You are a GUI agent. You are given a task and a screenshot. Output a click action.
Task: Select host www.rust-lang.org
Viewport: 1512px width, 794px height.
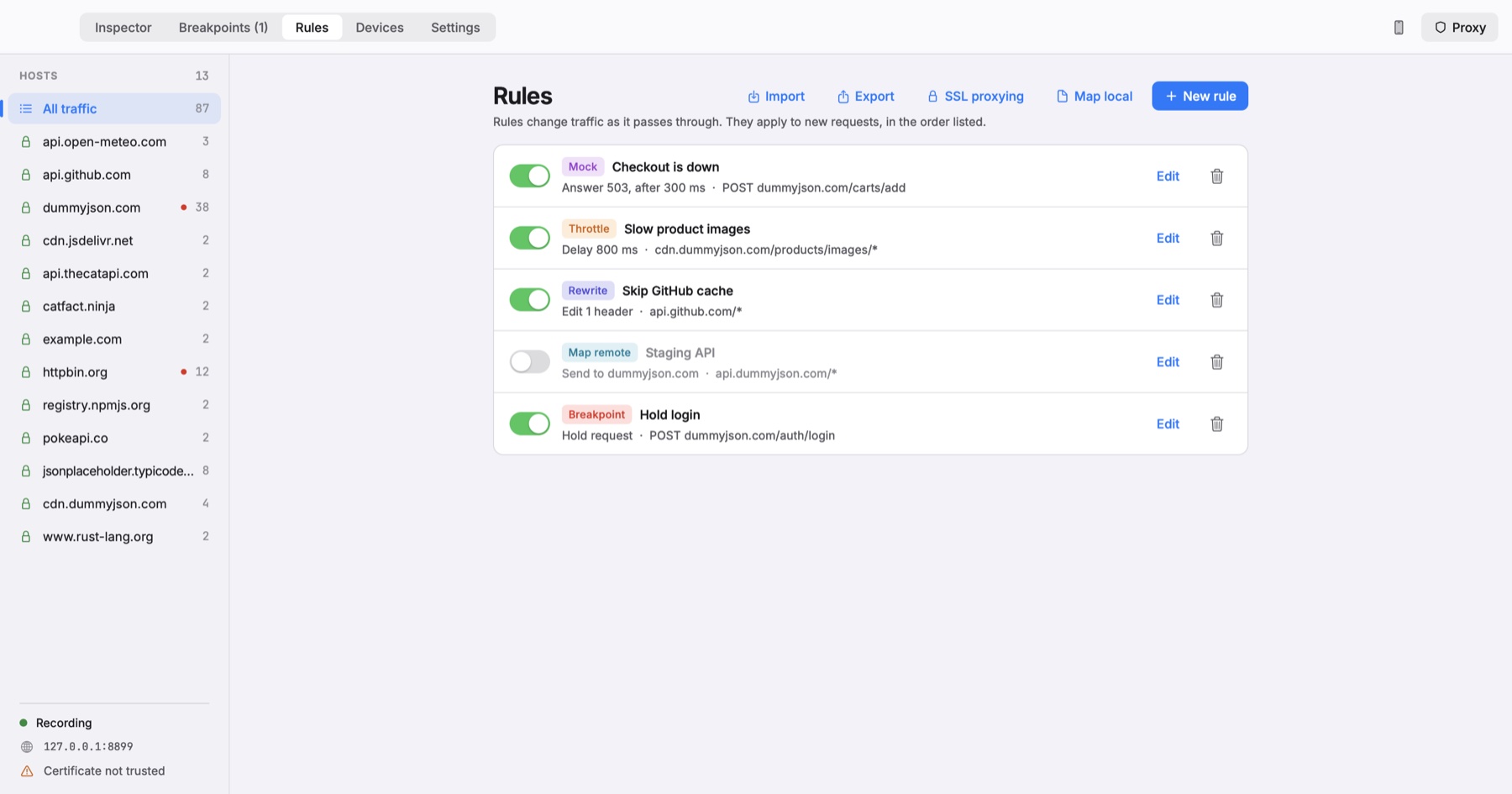tap(114, 537)
